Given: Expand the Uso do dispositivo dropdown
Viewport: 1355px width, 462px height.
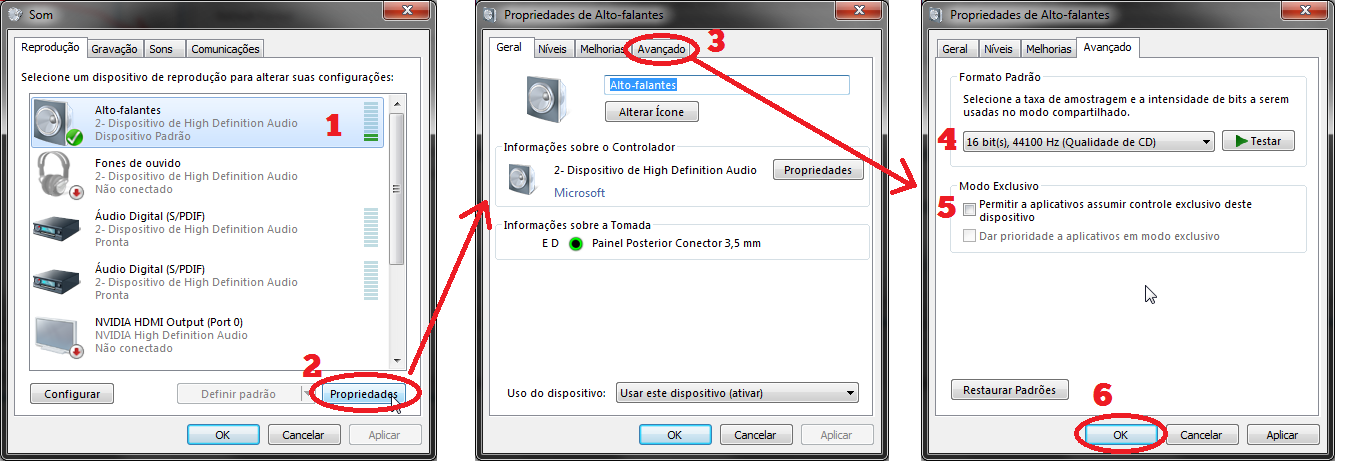Looking at the screenshot, I should (736, 393).
